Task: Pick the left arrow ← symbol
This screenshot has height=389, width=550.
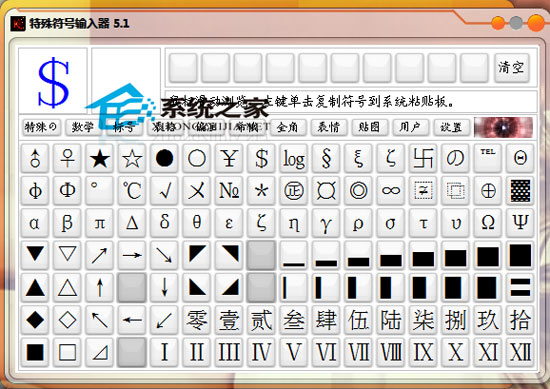Action: (132, 320)
